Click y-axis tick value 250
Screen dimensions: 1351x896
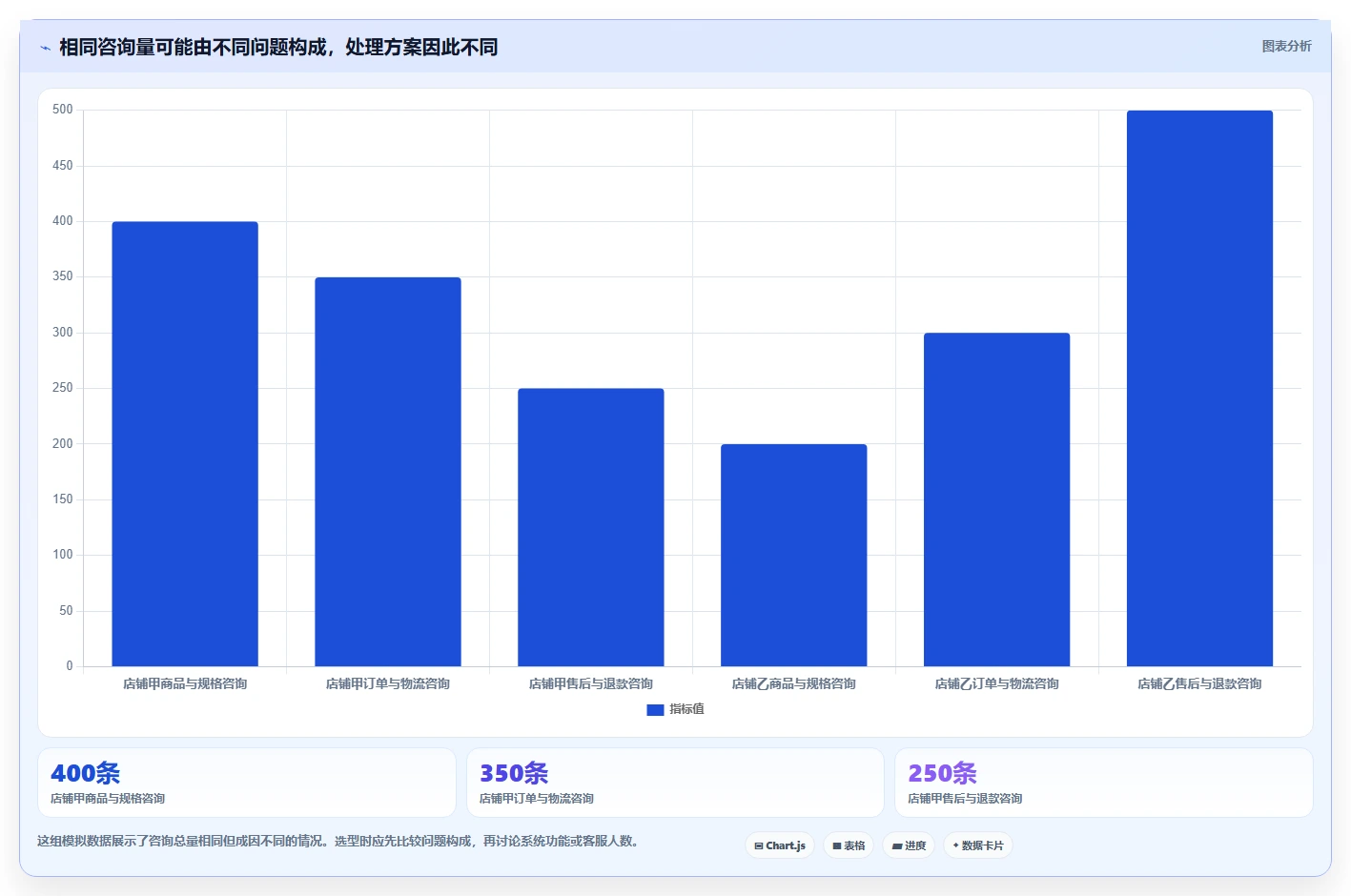(x=63, y=388)
